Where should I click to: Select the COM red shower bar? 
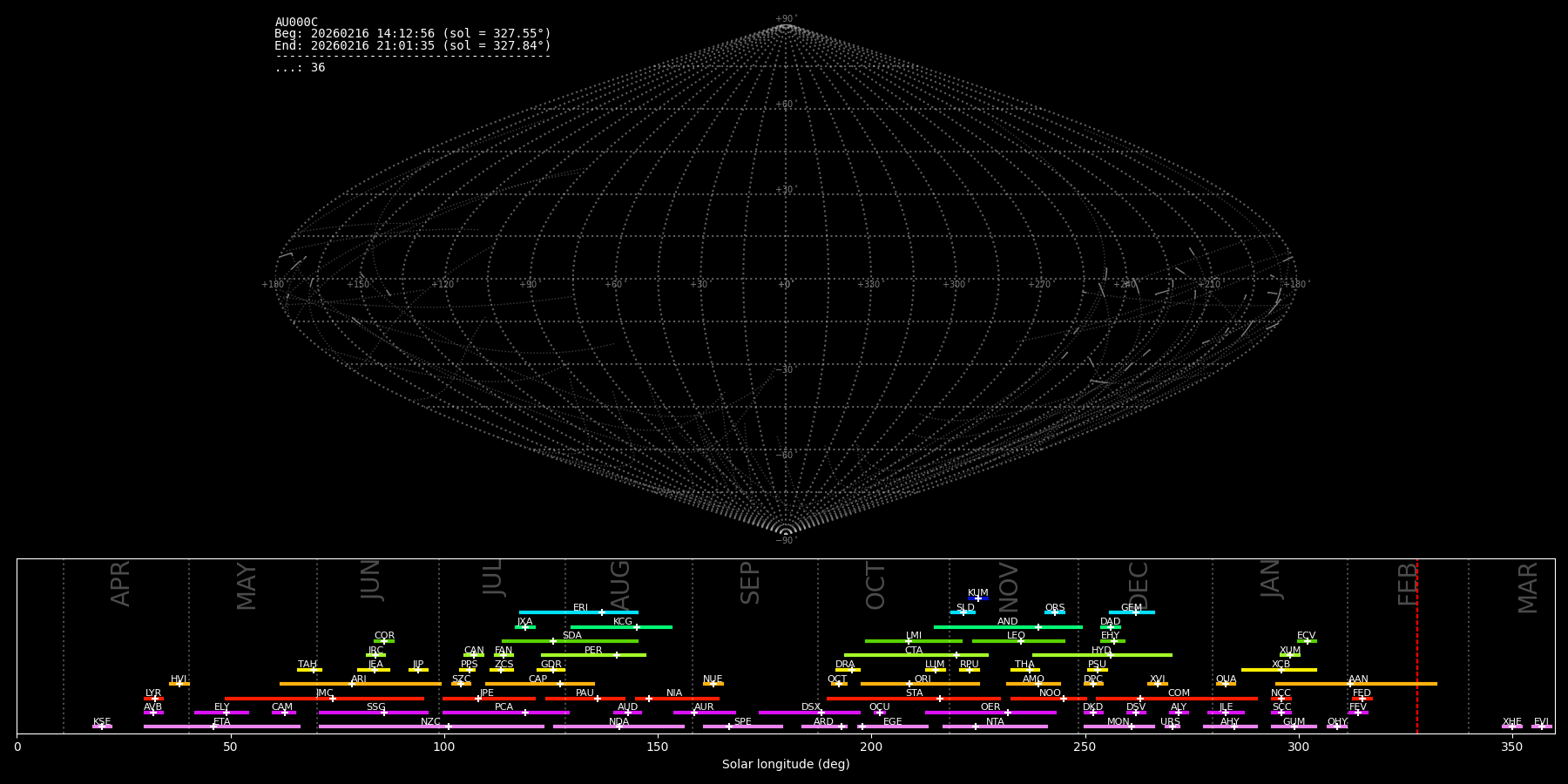click(x=1177, y=699)
